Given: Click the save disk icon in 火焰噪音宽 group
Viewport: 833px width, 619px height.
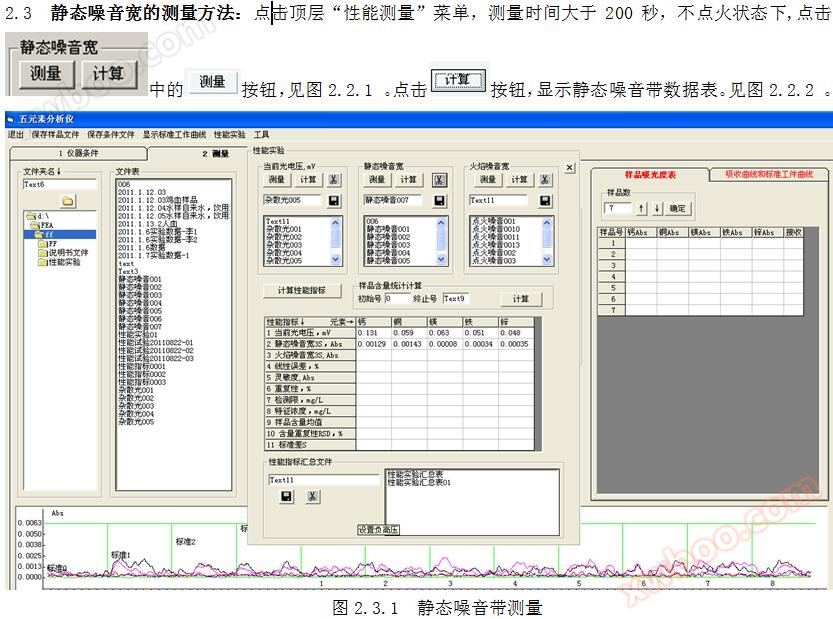Looking at the screenshot, I should point(545,200).
